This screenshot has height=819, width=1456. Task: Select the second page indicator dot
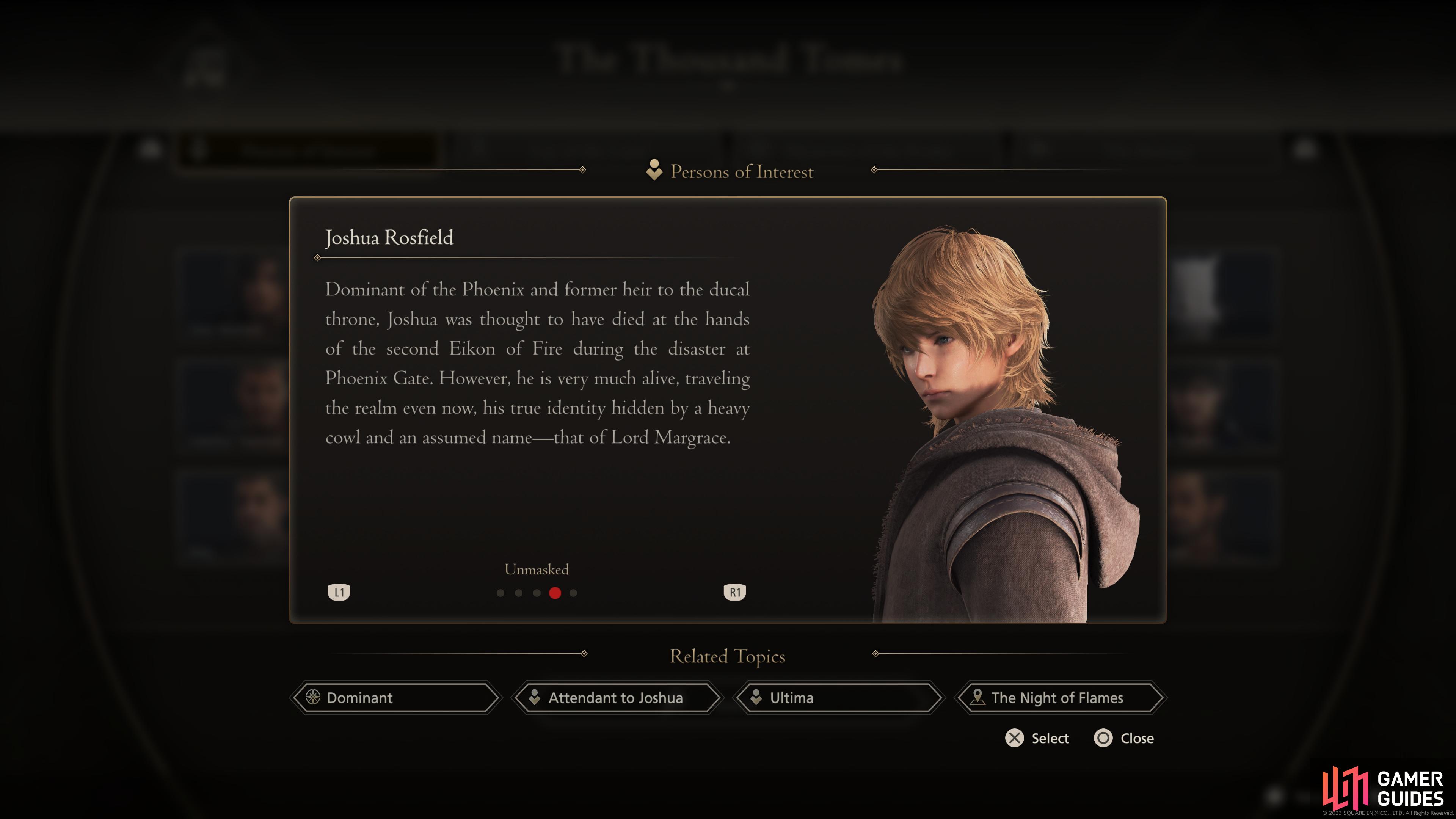518,593
